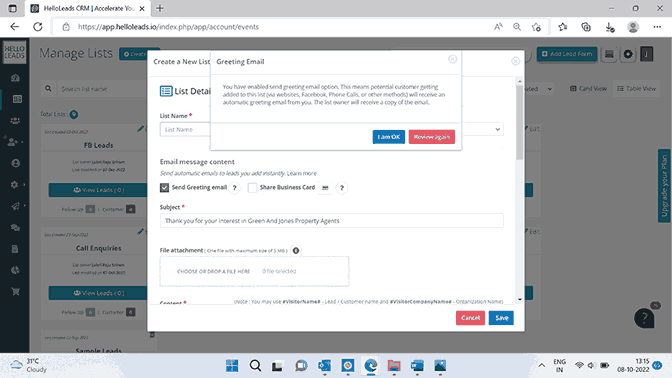This screenshot has width=672, height=378.
Task: Open the chat icon in the sidebar
Action: click(x=15, y=228)
